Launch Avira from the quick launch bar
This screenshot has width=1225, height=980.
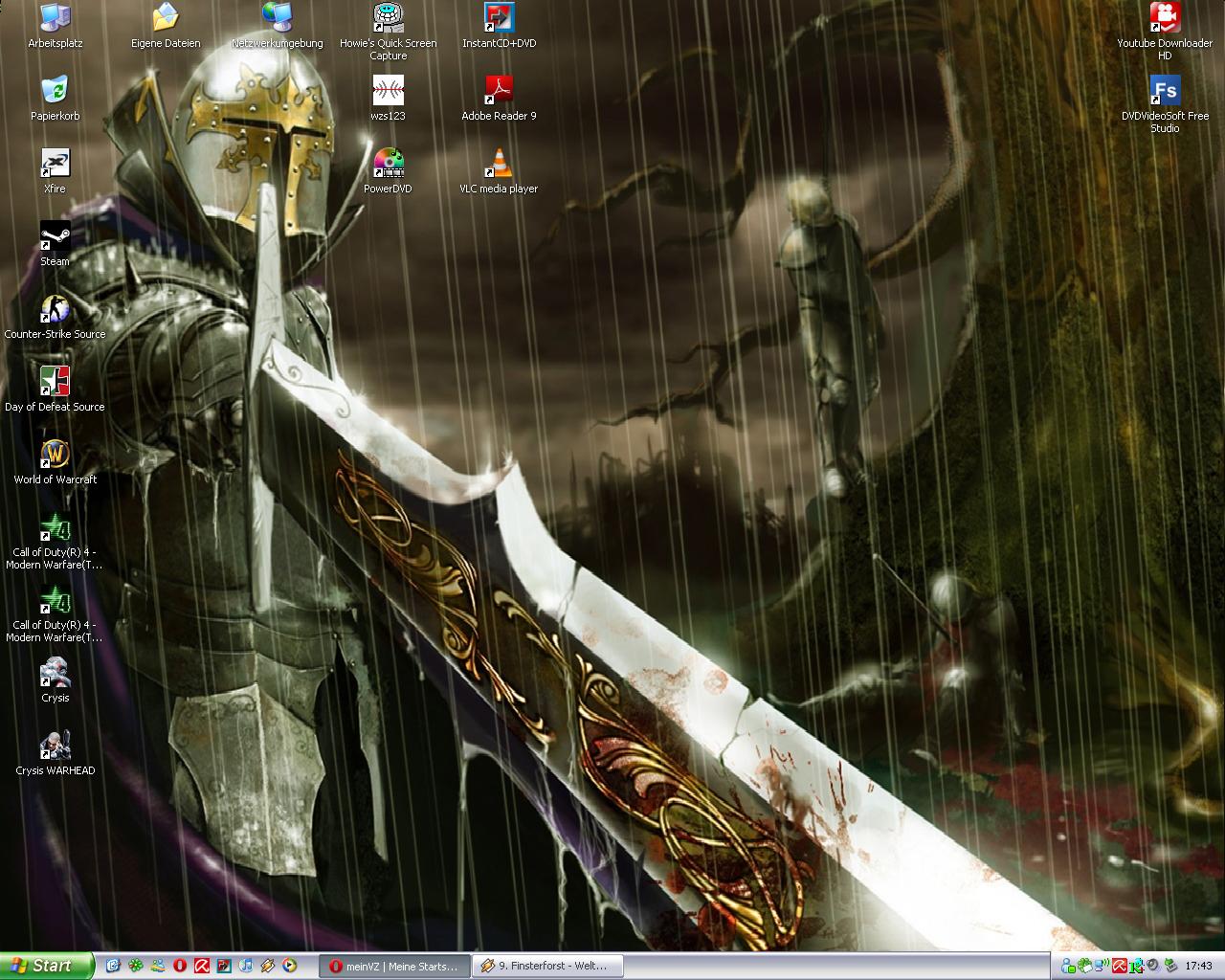(x=202, y=966)
